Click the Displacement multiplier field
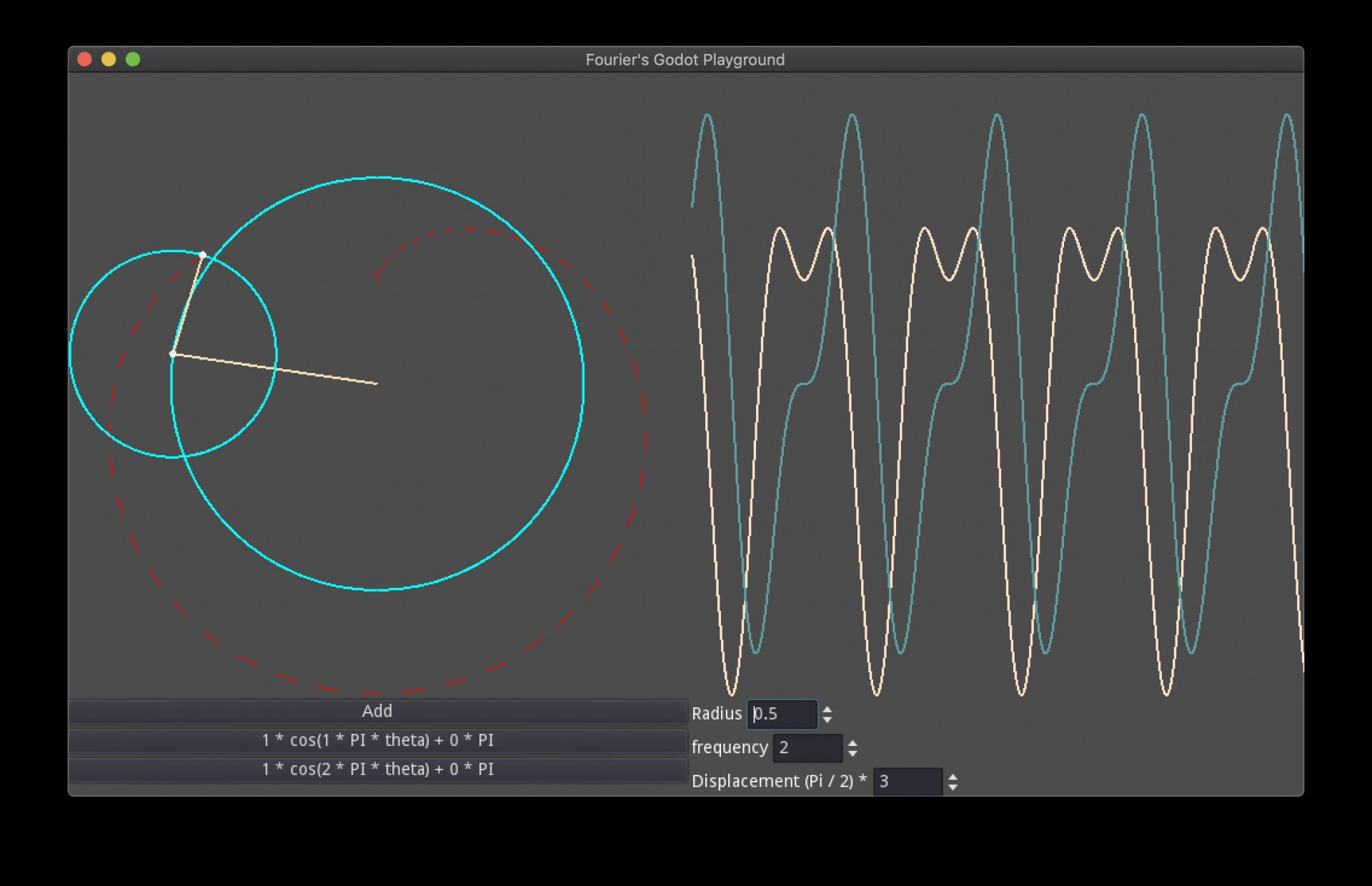Image resolution: width=1372 pixels, height=886 pixels. 908,782
